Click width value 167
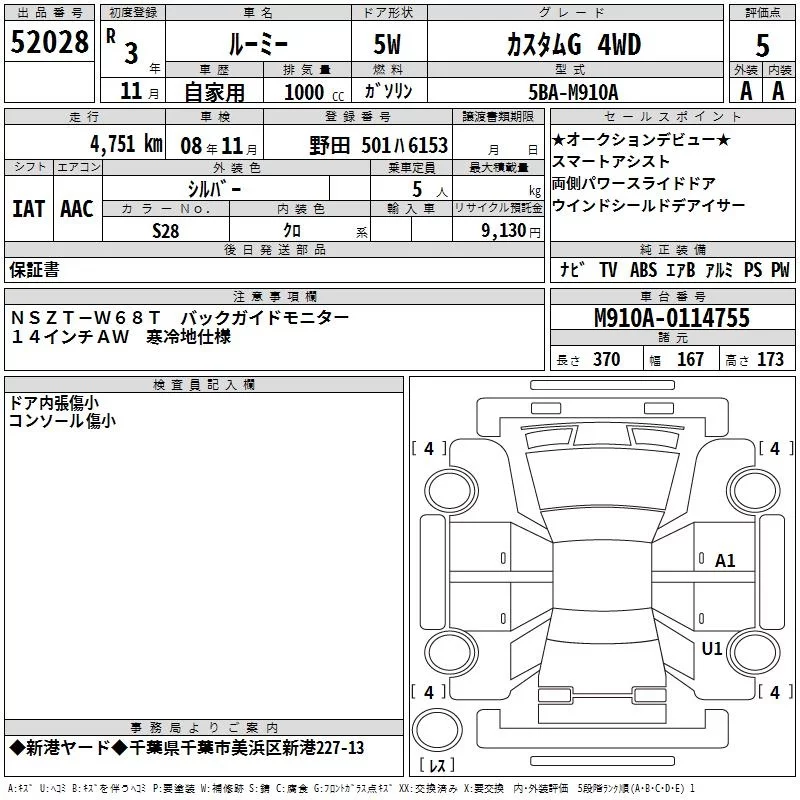Image resolution: width=800 pixels, height=800 pixels. [x=690, y=359]
